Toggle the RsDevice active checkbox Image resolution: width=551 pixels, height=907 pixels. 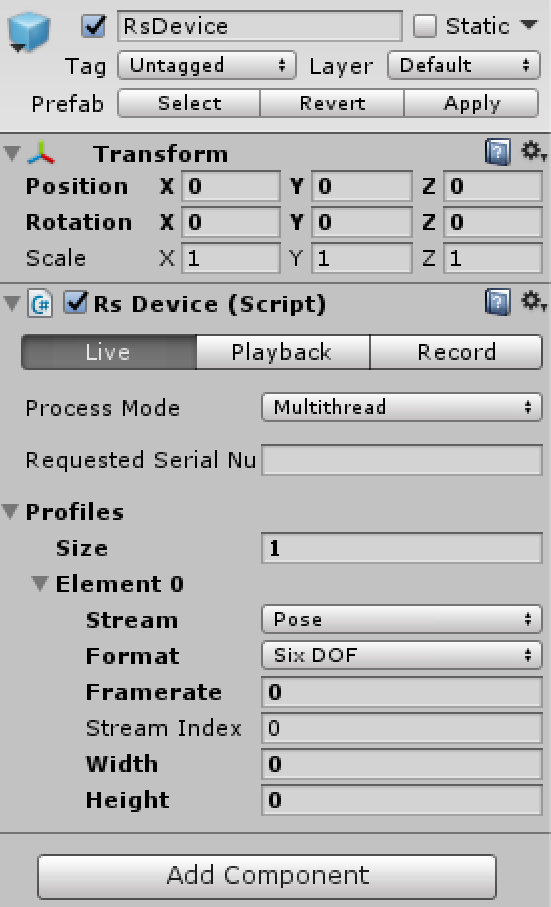tap(94, 27)
